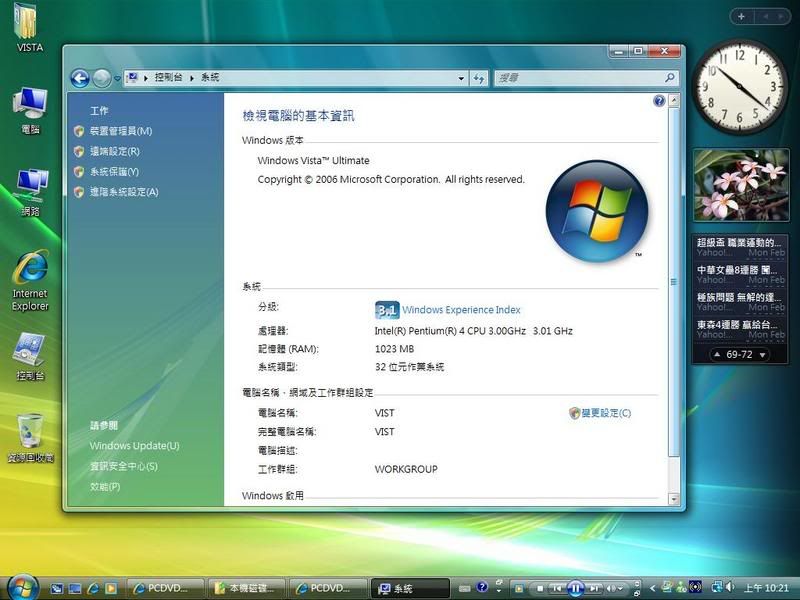Launch Internet Explorer from the desktop
The image size is (800, 600).
(30, 281)
